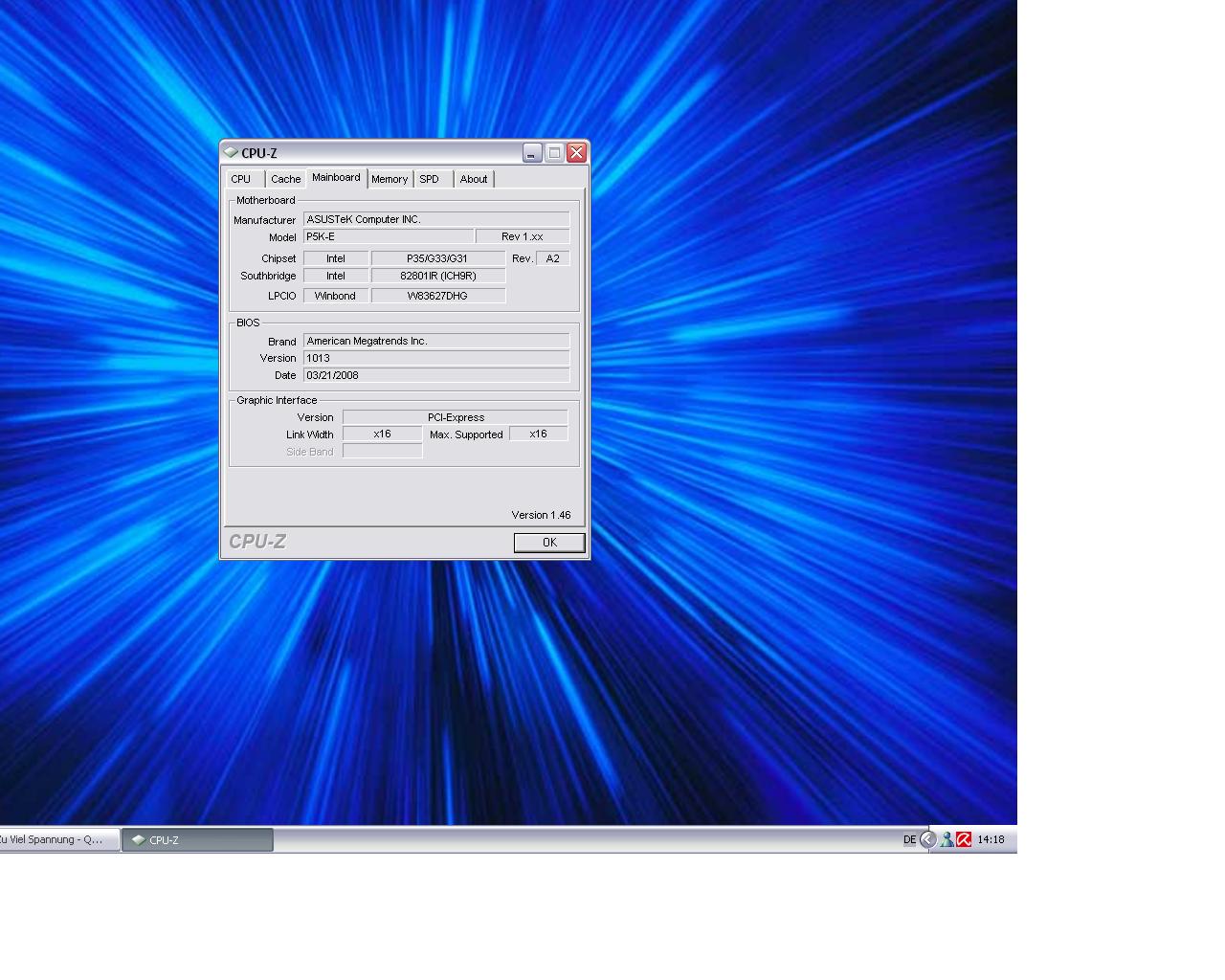Switch to the CPU tab
The height and width of the screenshot is (980, 1225).
click(x=243, y=179)
